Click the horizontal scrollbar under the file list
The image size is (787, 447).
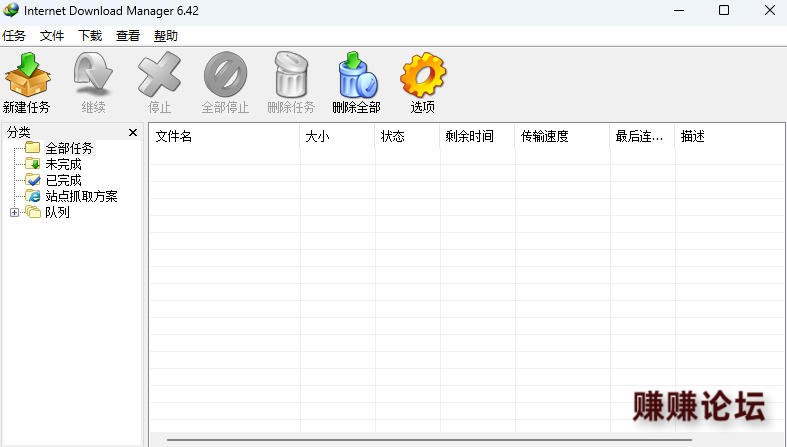(429, 440)
